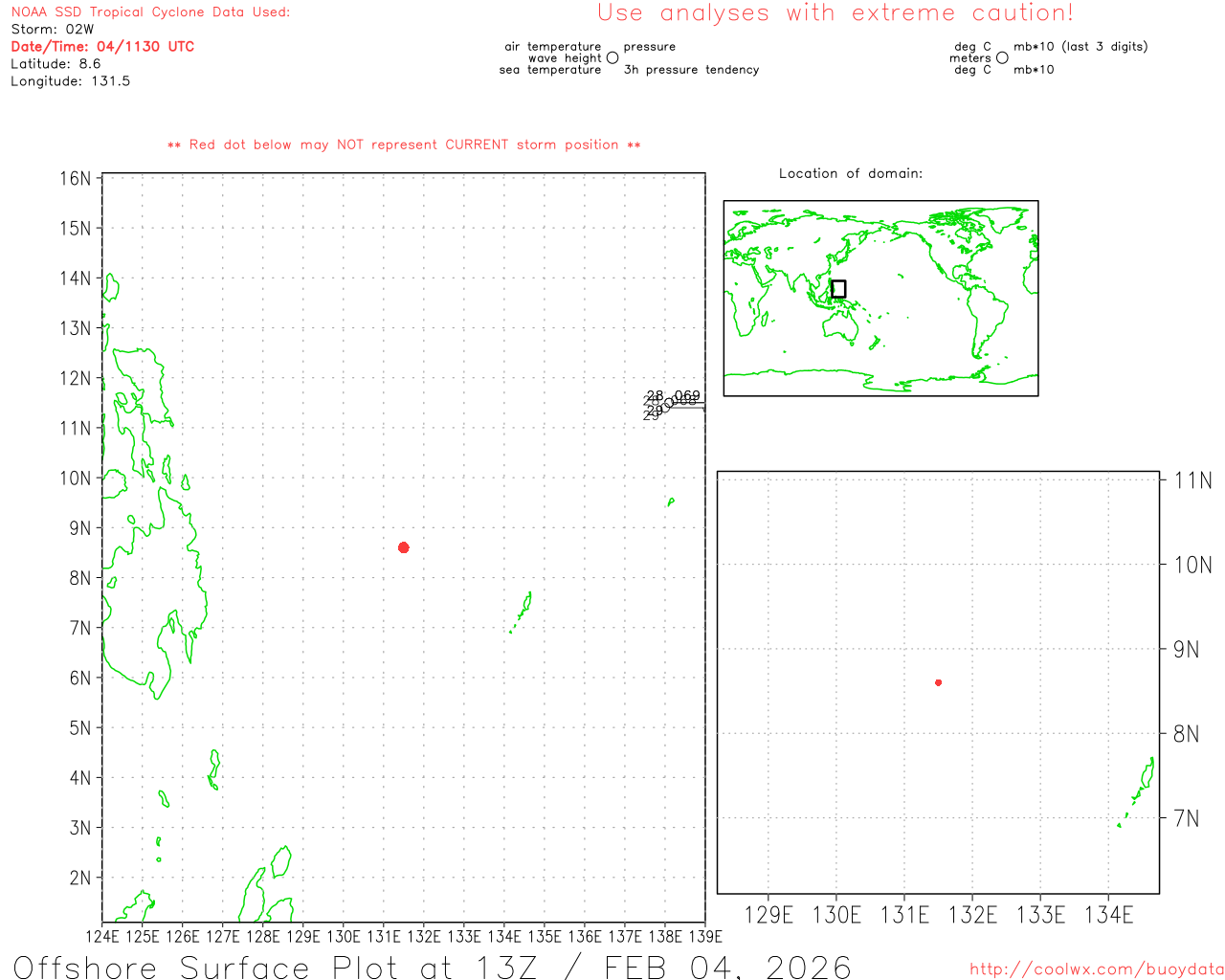Click the black domain box on world map
Image resolution: width=1225 pixels, height=980 pixels.
(x=838, y=289)
